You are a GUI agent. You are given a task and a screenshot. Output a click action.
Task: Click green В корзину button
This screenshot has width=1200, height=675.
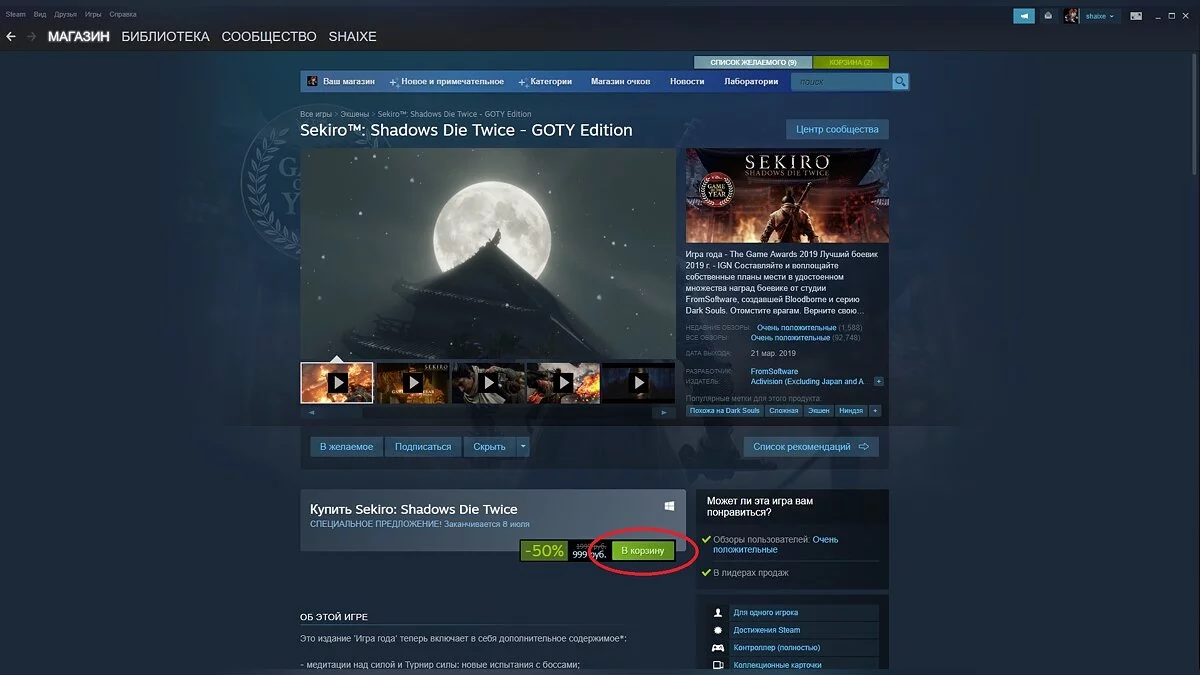point(643,551)
